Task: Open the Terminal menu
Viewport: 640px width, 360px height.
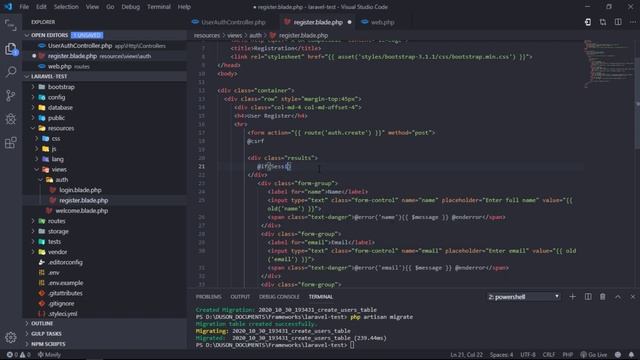Action: [159, 7]
